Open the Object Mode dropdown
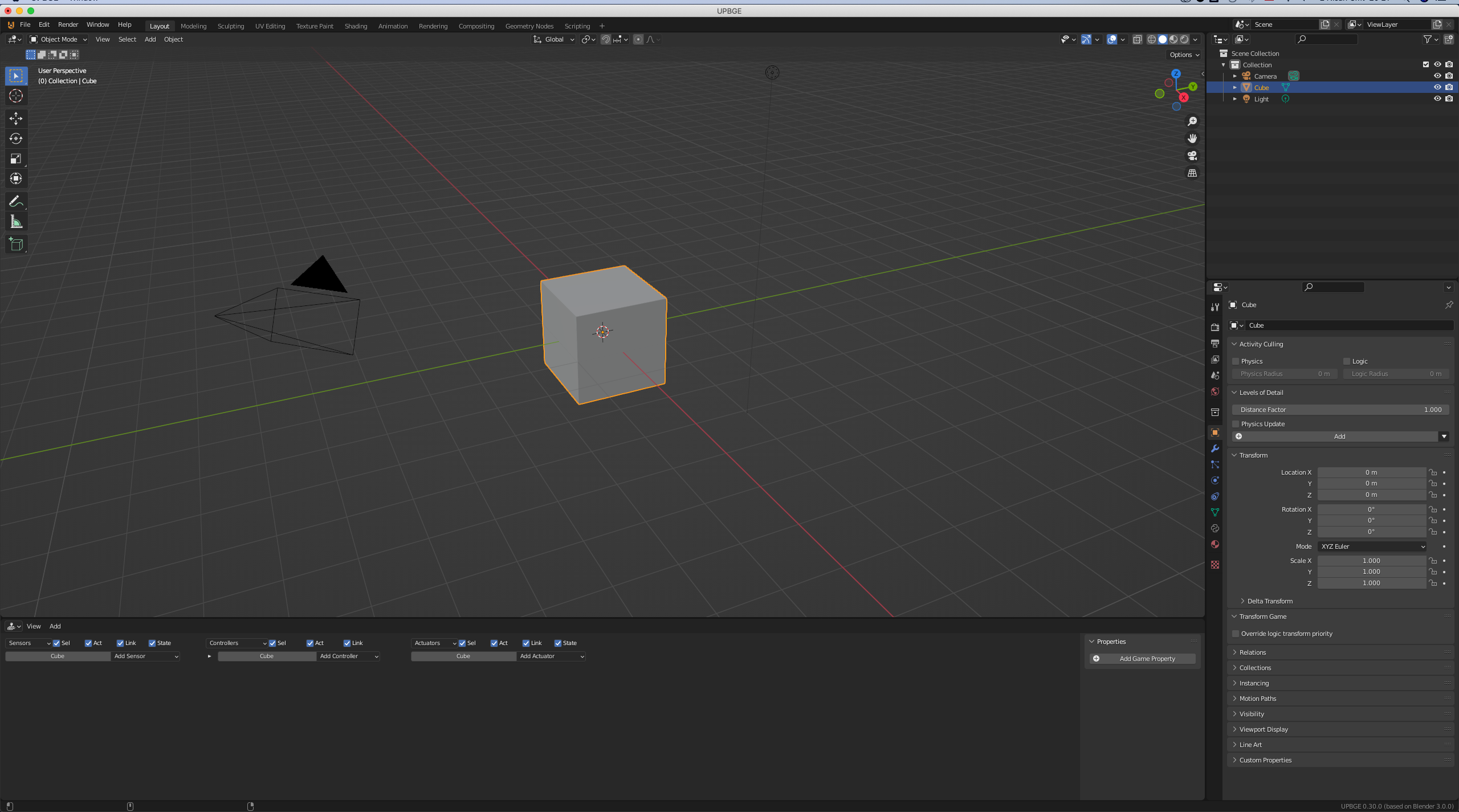This screenshot has width=1459, height=812. pyautogui.click(x=58, y=39)
